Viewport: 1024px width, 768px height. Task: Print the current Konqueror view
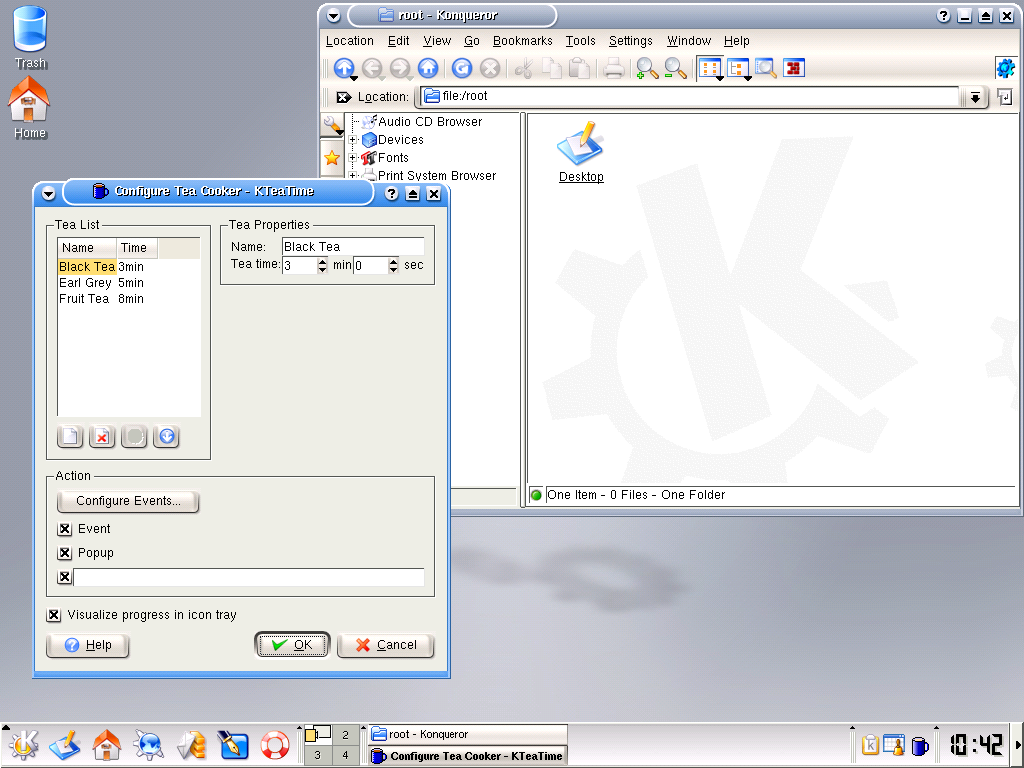[x=613, y=68]
